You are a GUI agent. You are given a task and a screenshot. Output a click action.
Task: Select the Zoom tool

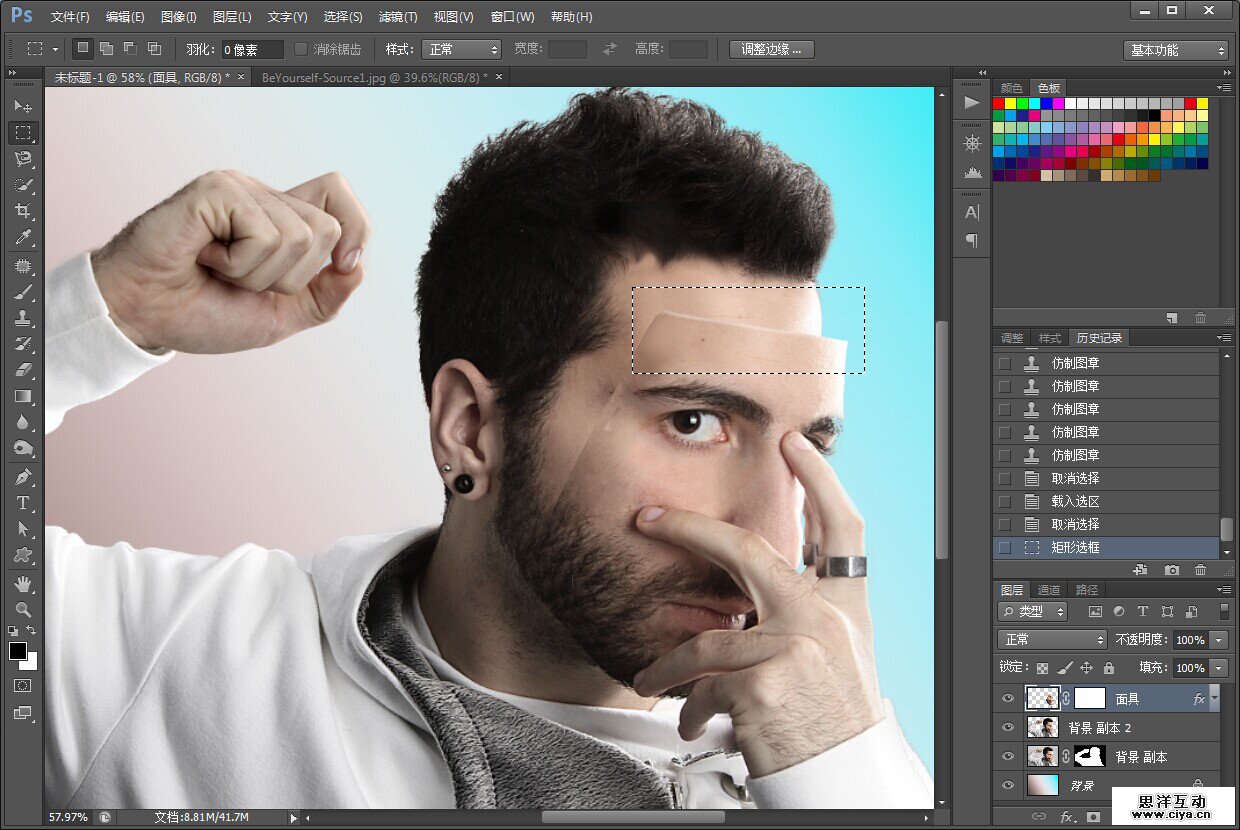pos(23,609)
